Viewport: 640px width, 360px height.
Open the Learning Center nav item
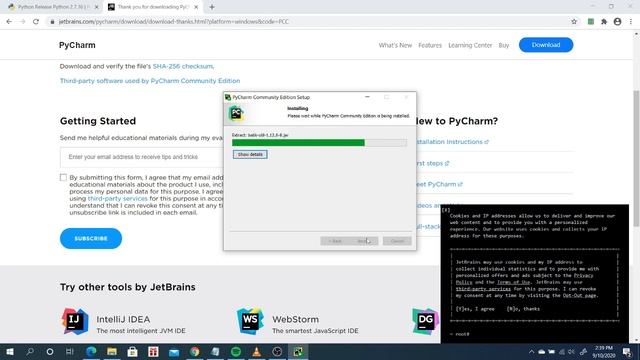click(470, 45)
